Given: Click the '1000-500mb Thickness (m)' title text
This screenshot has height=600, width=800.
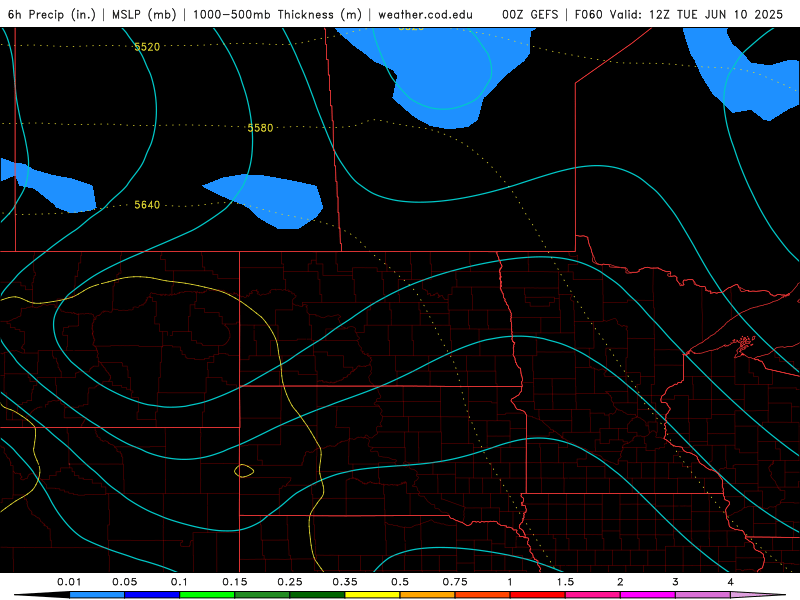Looking at the screenshot, I should [277, 14].
